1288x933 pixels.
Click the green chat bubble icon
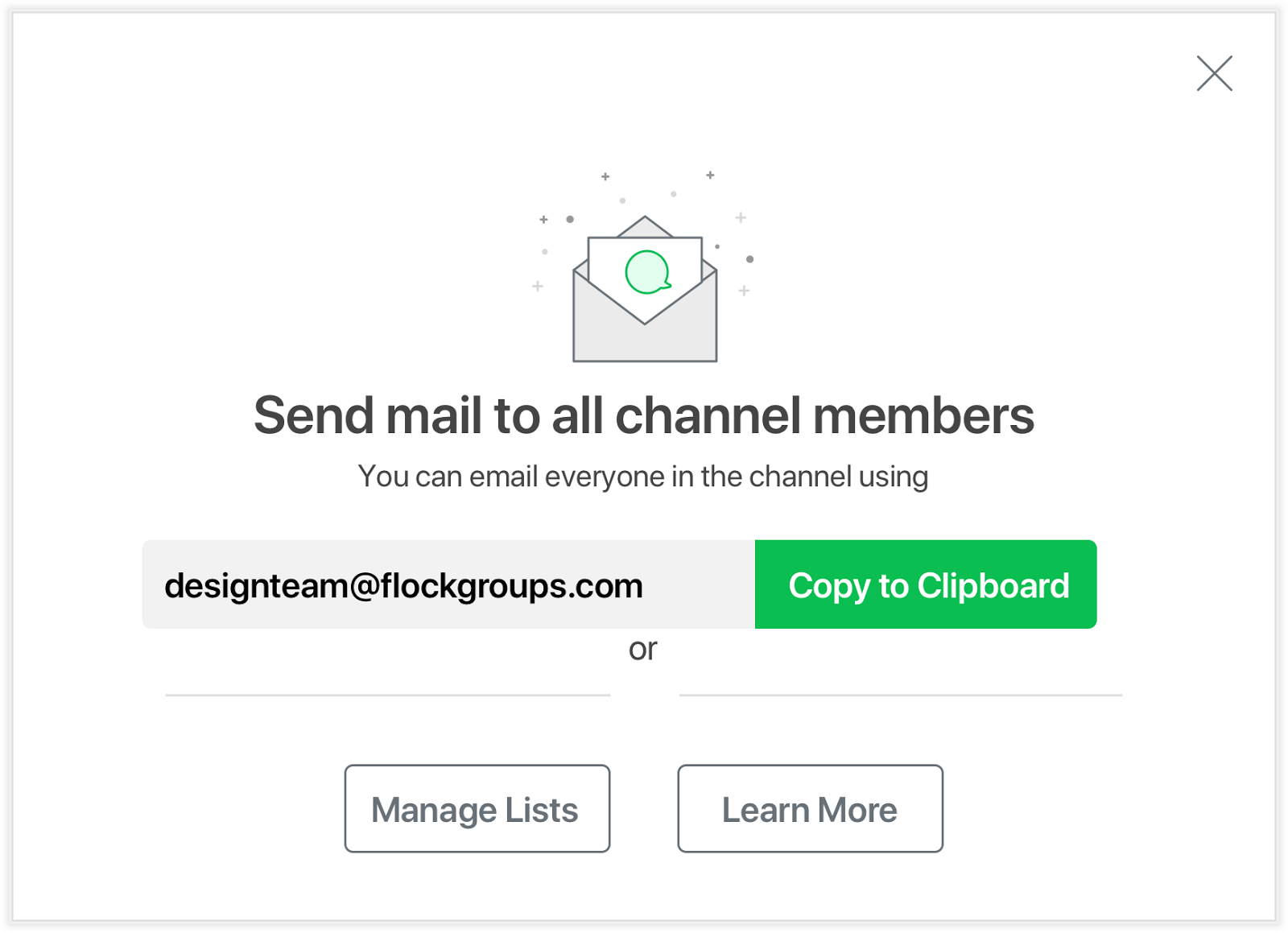point(648,272)
